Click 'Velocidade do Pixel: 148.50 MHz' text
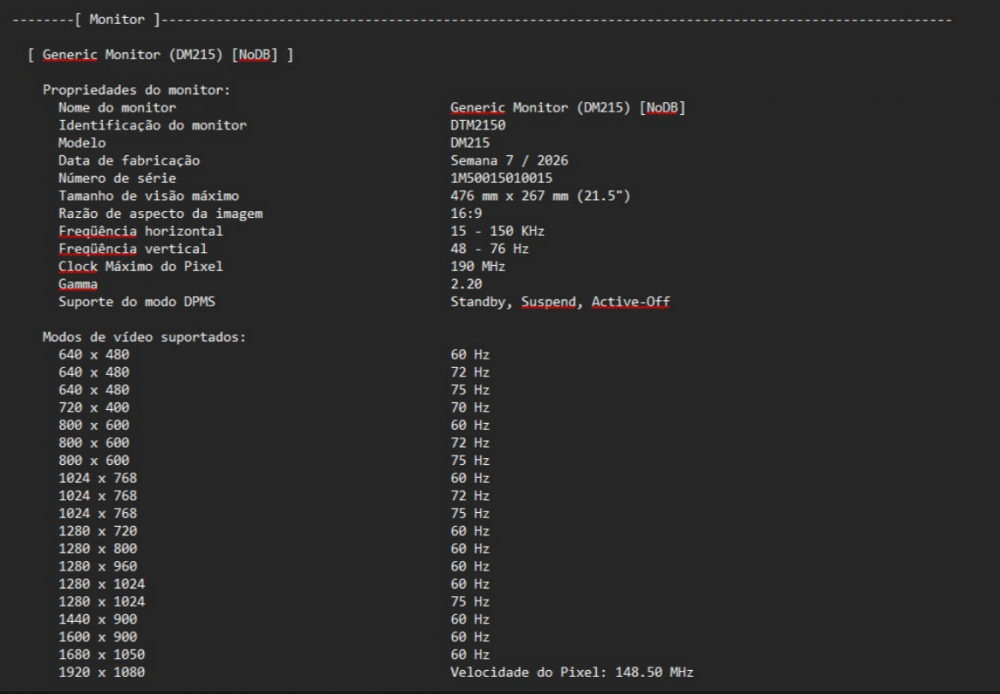 click(x=571, y=672)
